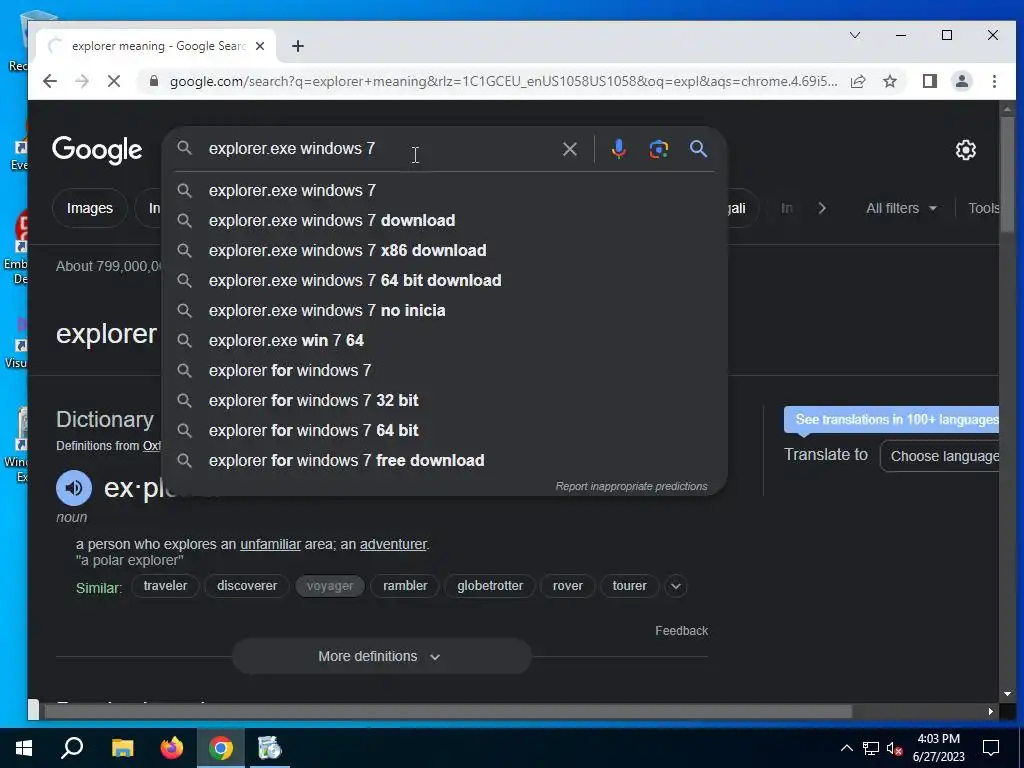Image resolution: width=1024 pixels, height=768 pixels.
Task: Click the Google logo
Action: click(x=97, y=150)
